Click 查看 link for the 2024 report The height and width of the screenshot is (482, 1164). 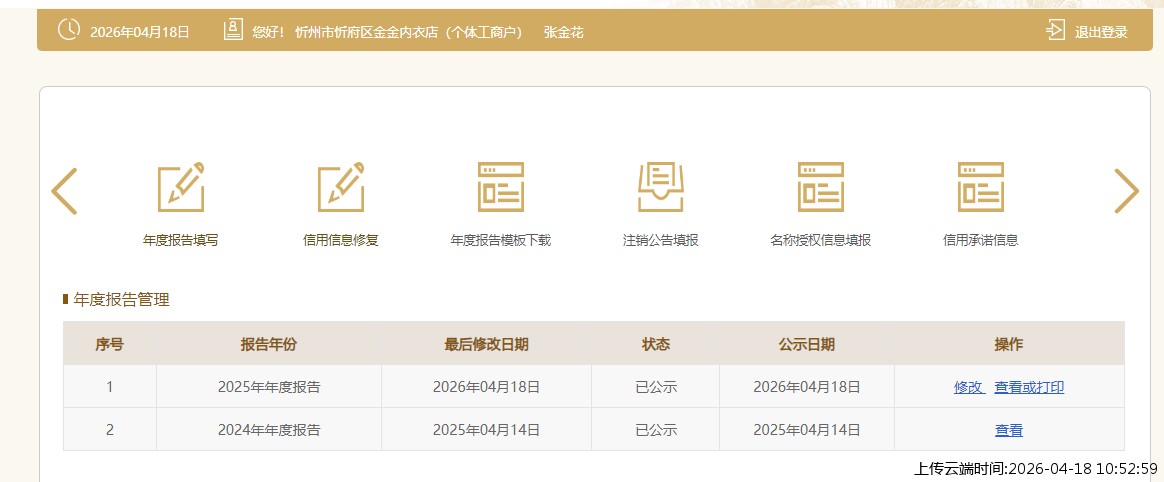(x=1008, y=430)
